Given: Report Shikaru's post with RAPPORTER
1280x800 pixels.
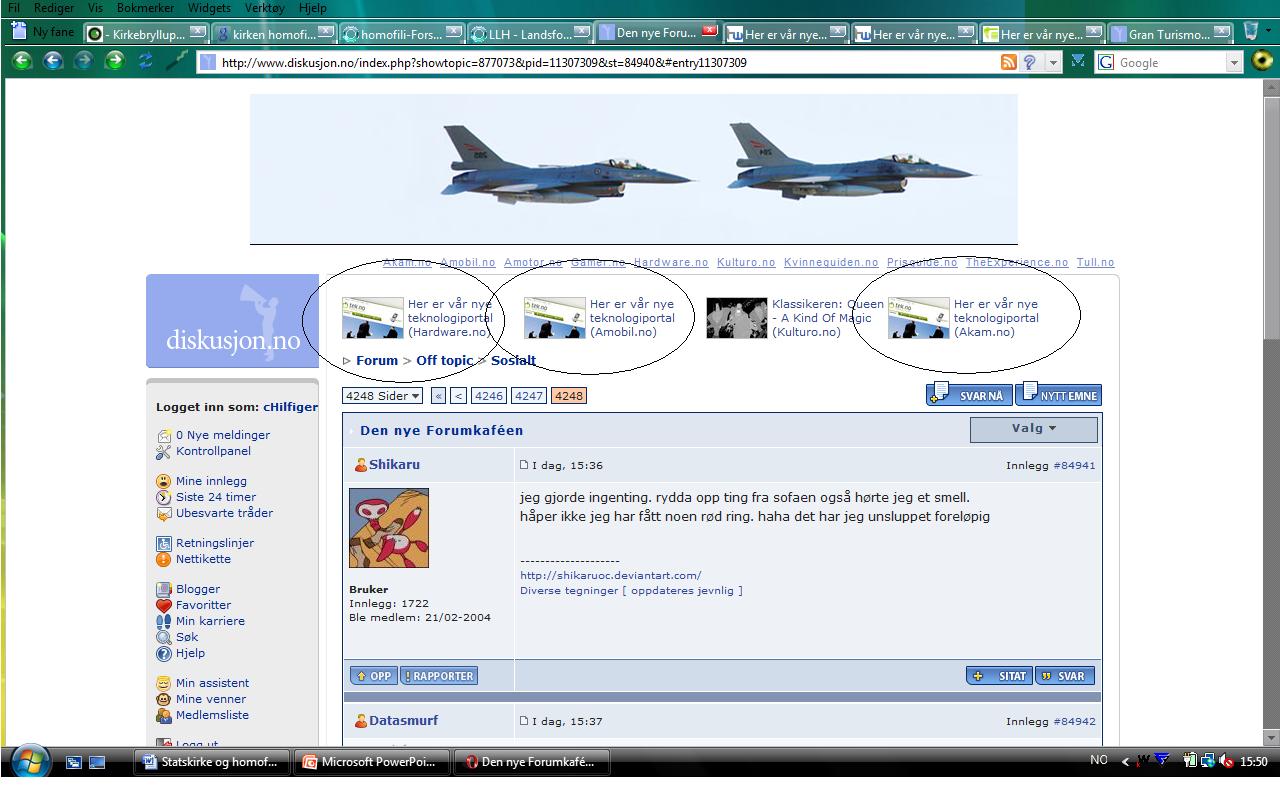Looking at the screenshot, I should coord(439,676).
